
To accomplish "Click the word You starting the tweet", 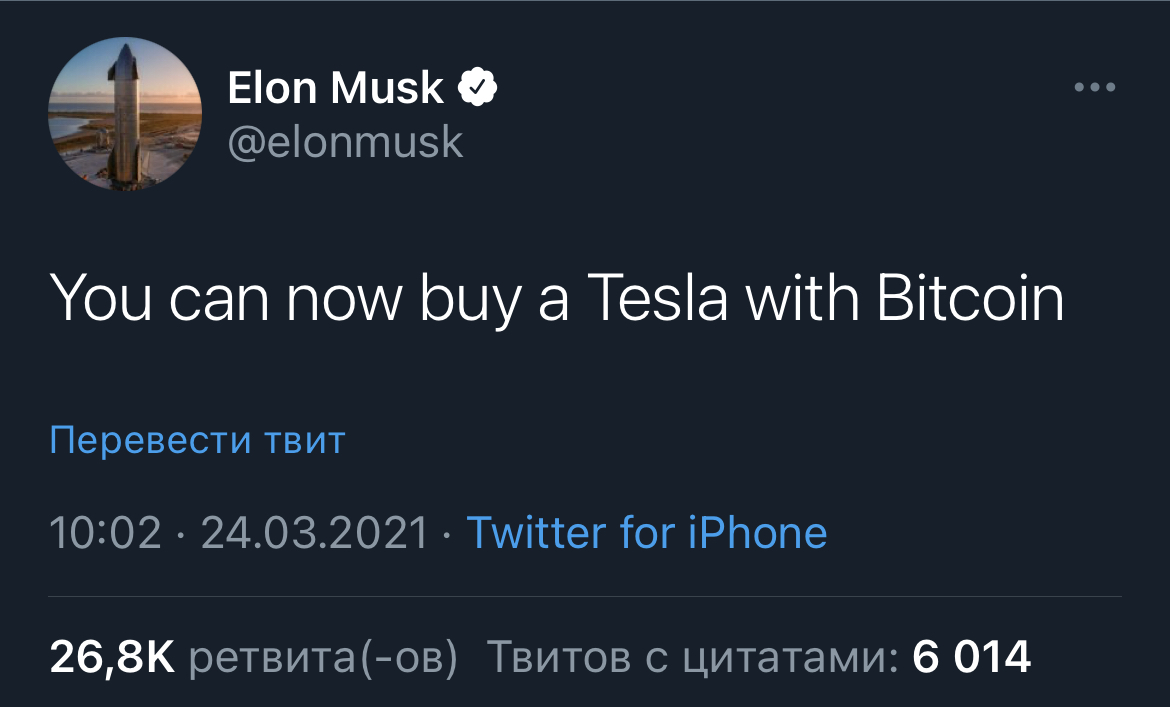I will point(99,298).
